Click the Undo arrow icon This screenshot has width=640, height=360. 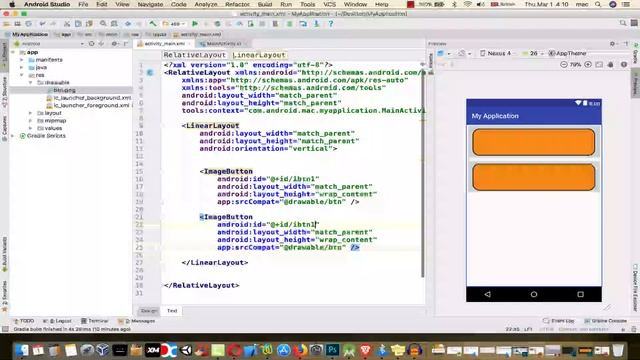pyautogui.click(x=42, y=24)
